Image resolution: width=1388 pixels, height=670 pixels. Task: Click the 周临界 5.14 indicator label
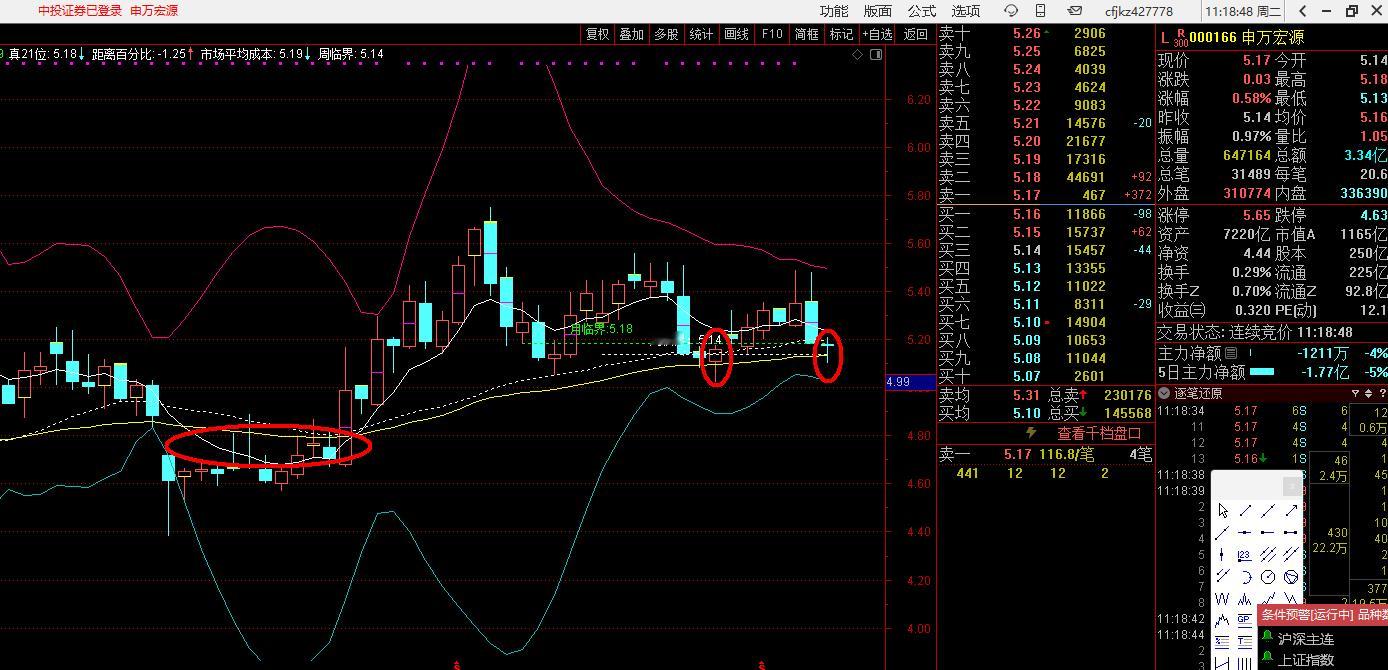[x=351, y=54]
